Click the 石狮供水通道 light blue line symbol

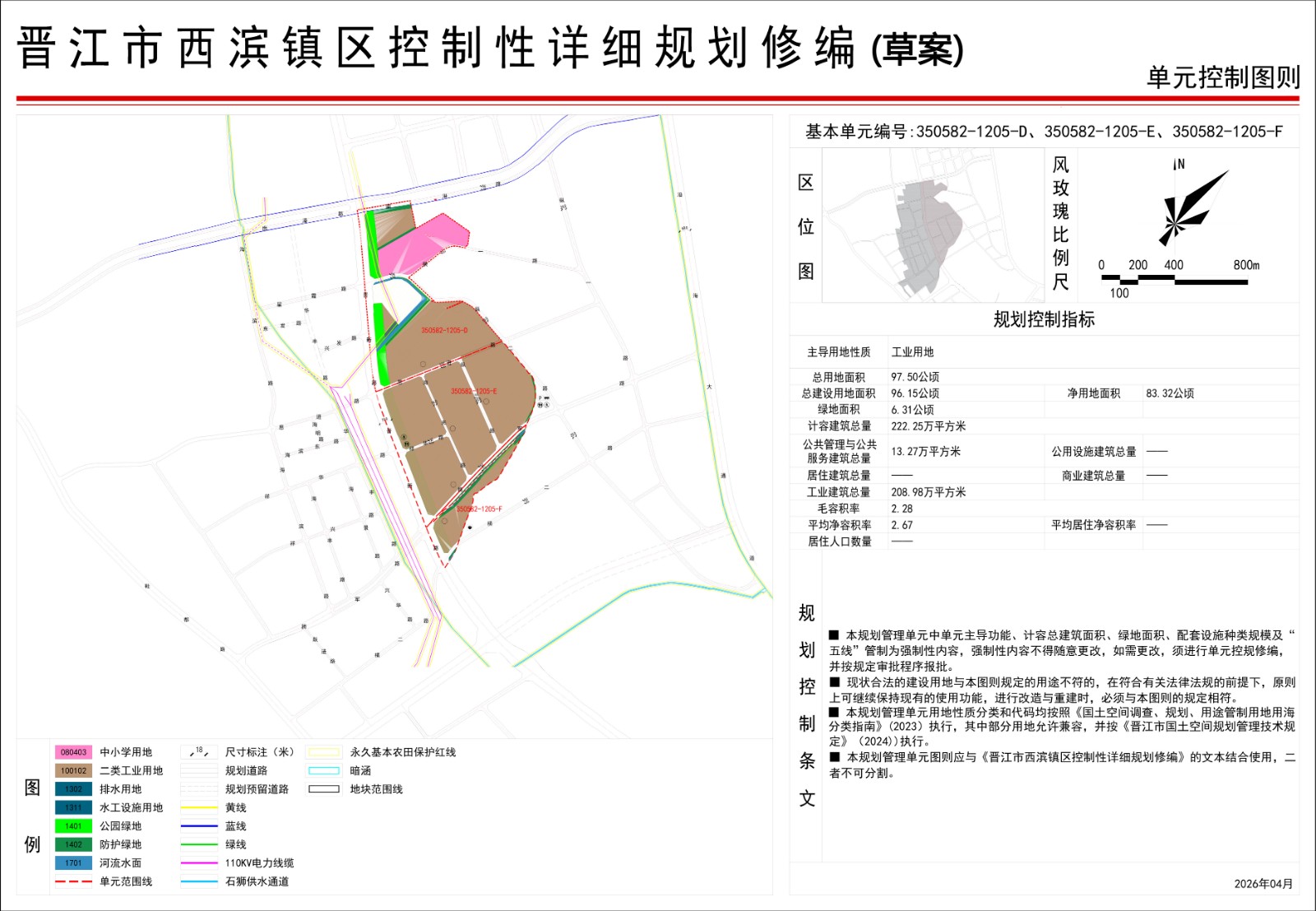[199, 881]
